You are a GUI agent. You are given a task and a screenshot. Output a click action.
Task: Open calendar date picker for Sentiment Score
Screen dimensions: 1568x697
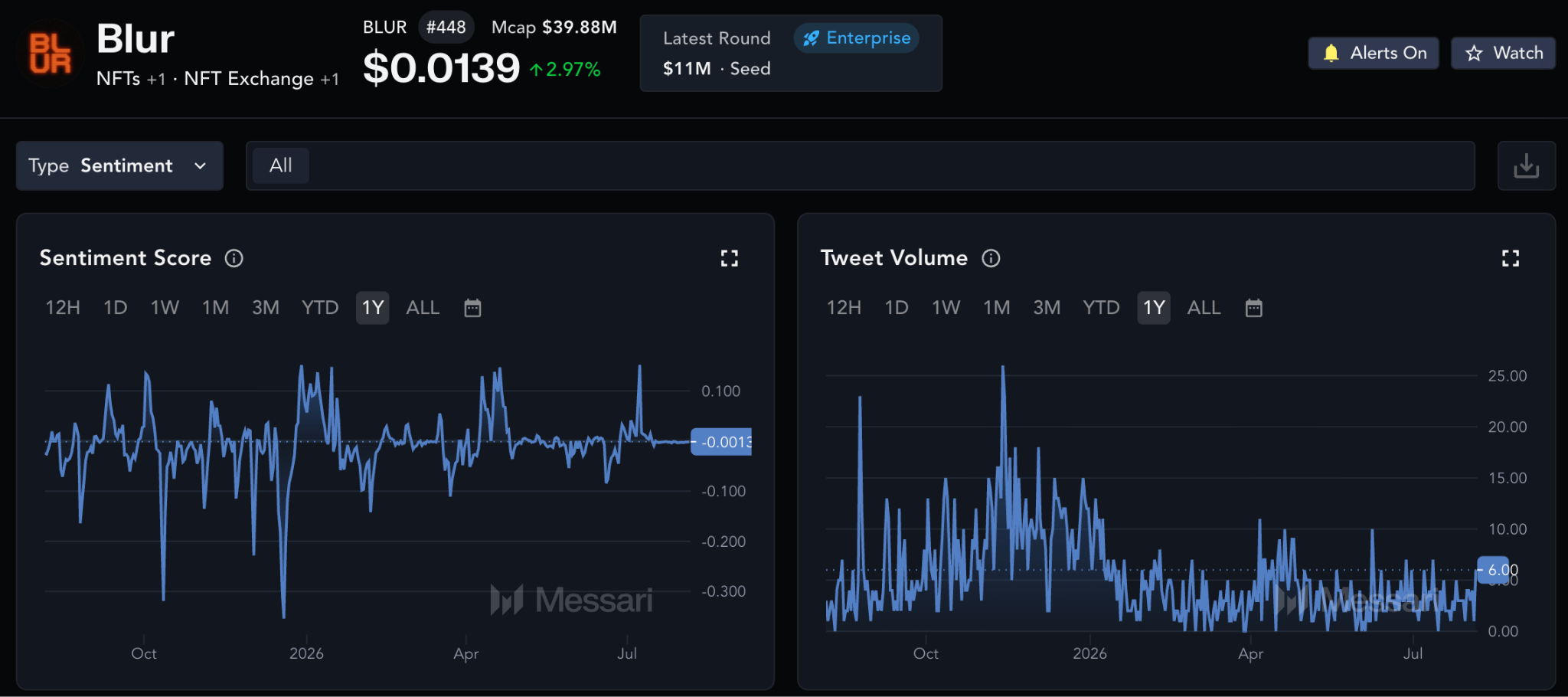click(x=473, y=308)
